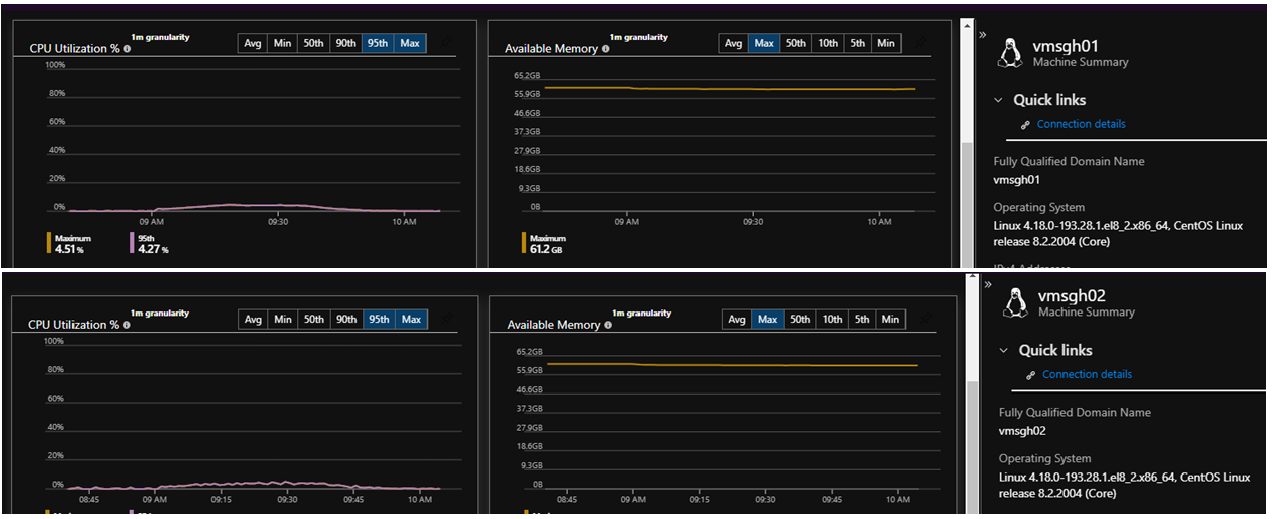Enable 90th on vmsgh01 CPU Utilization chart
Screen dimensions: 1272x519
point(346,43)
